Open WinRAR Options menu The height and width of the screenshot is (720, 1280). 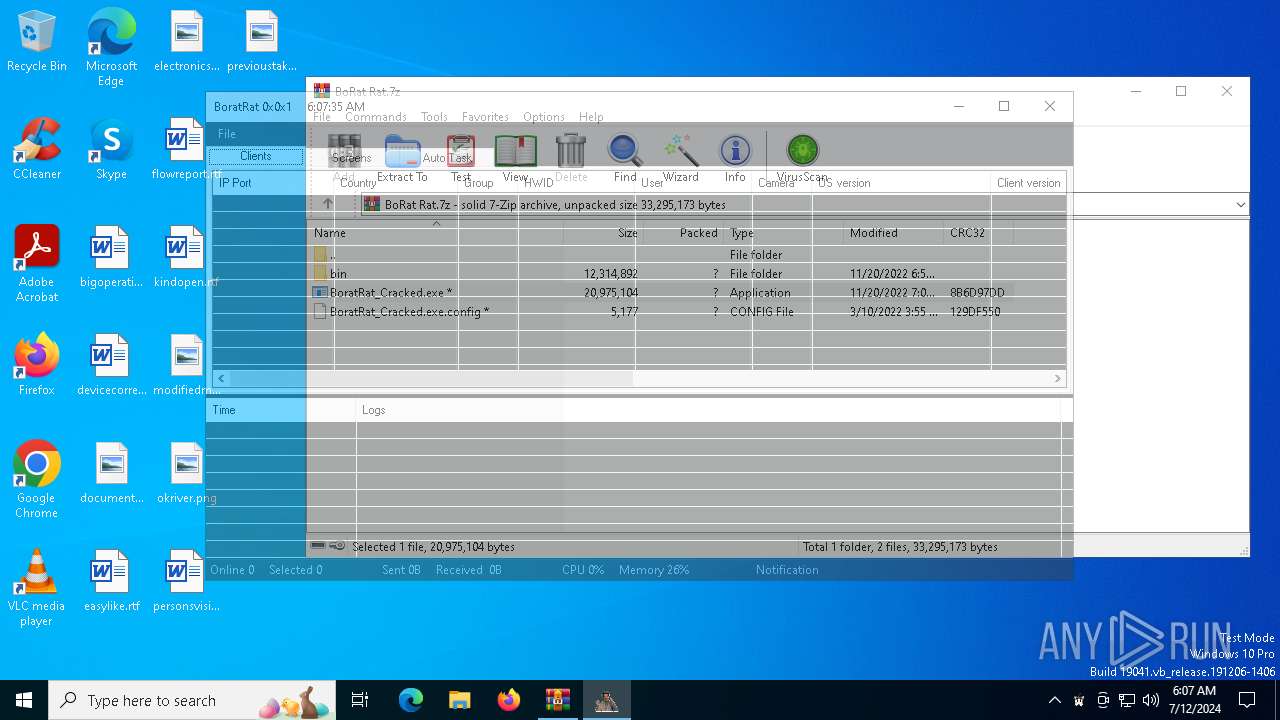click(x=544, y=117)
